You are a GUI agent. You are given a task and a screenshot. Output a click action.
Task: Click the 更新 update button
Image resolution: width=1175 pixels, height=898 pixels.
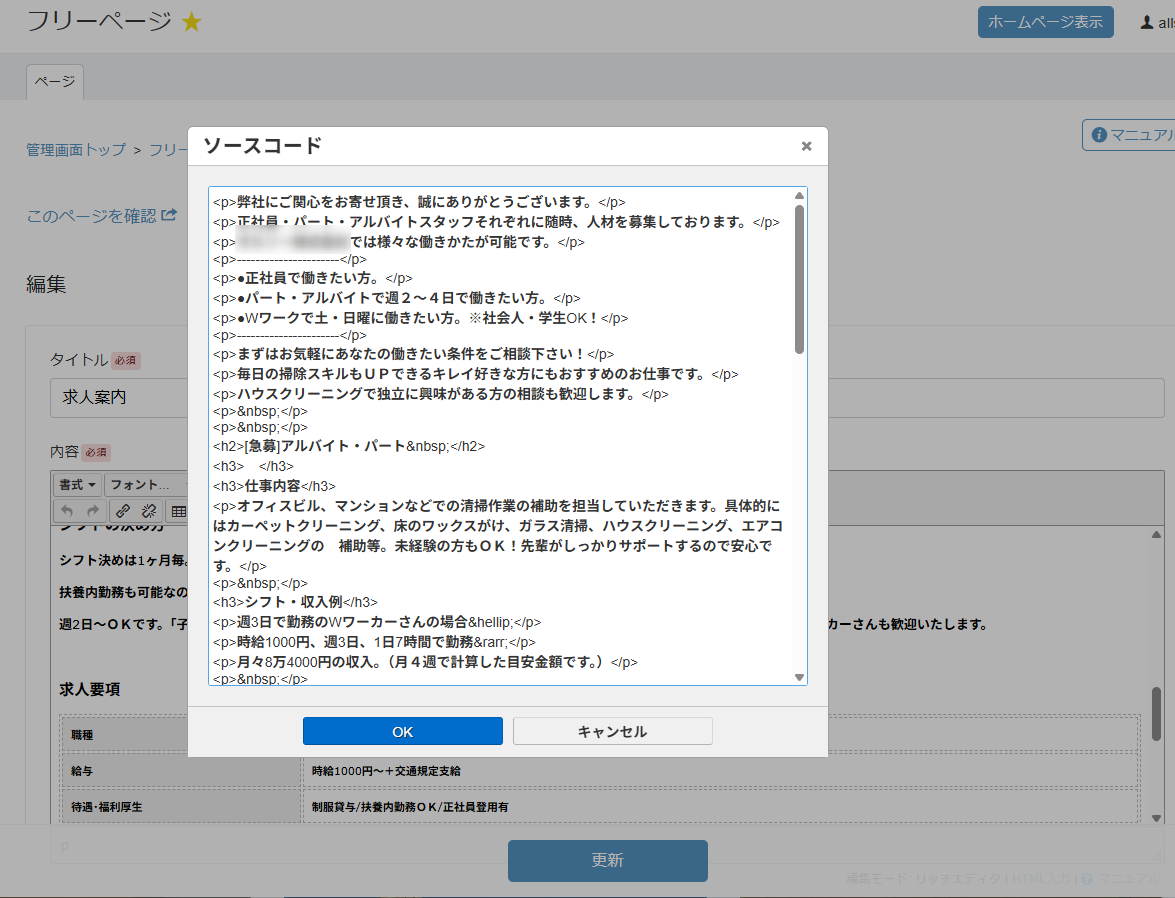[607, 860]
